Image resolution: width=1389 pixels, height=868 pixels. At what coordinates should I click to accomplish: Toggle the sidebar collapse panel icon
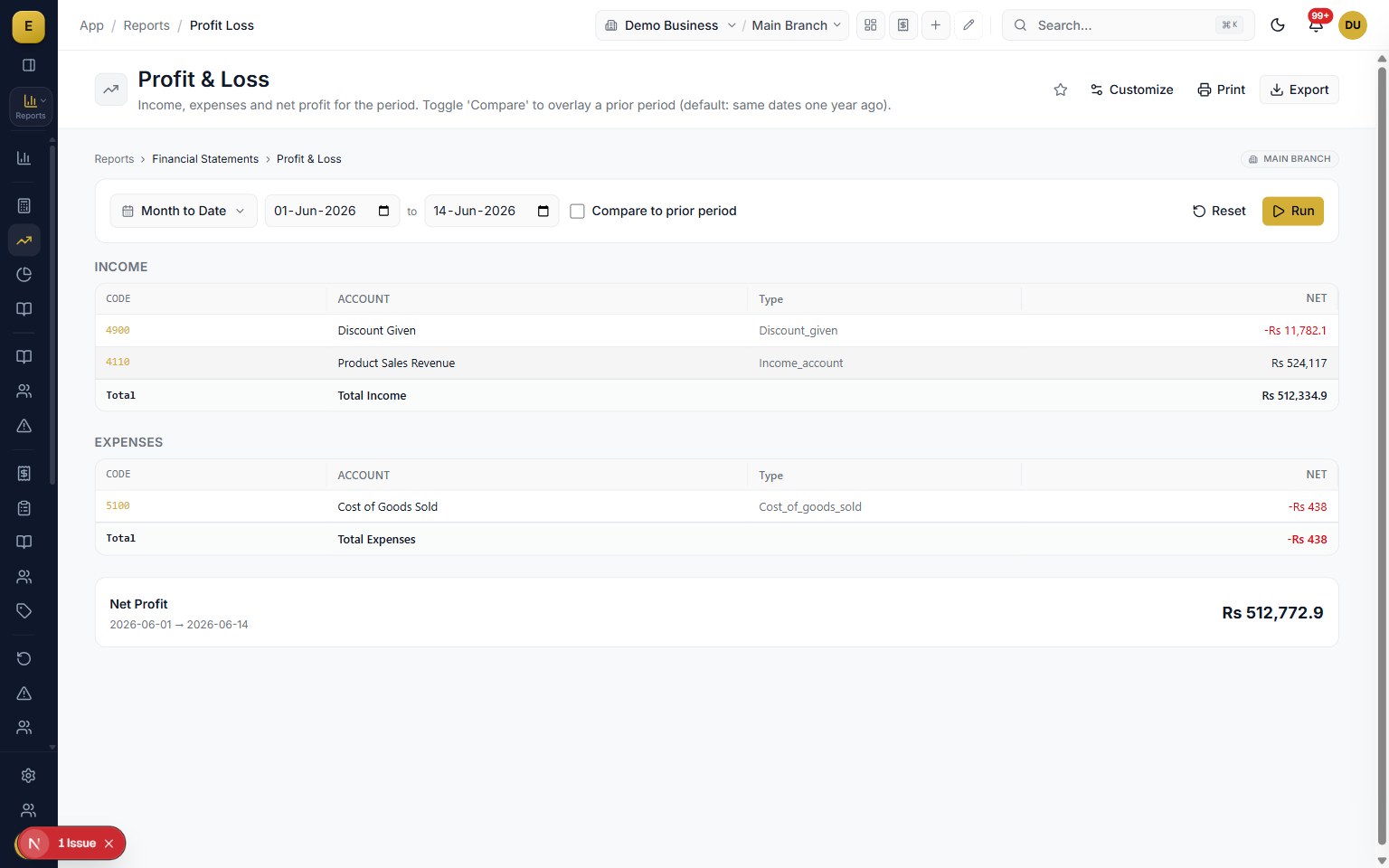(29, 65)
